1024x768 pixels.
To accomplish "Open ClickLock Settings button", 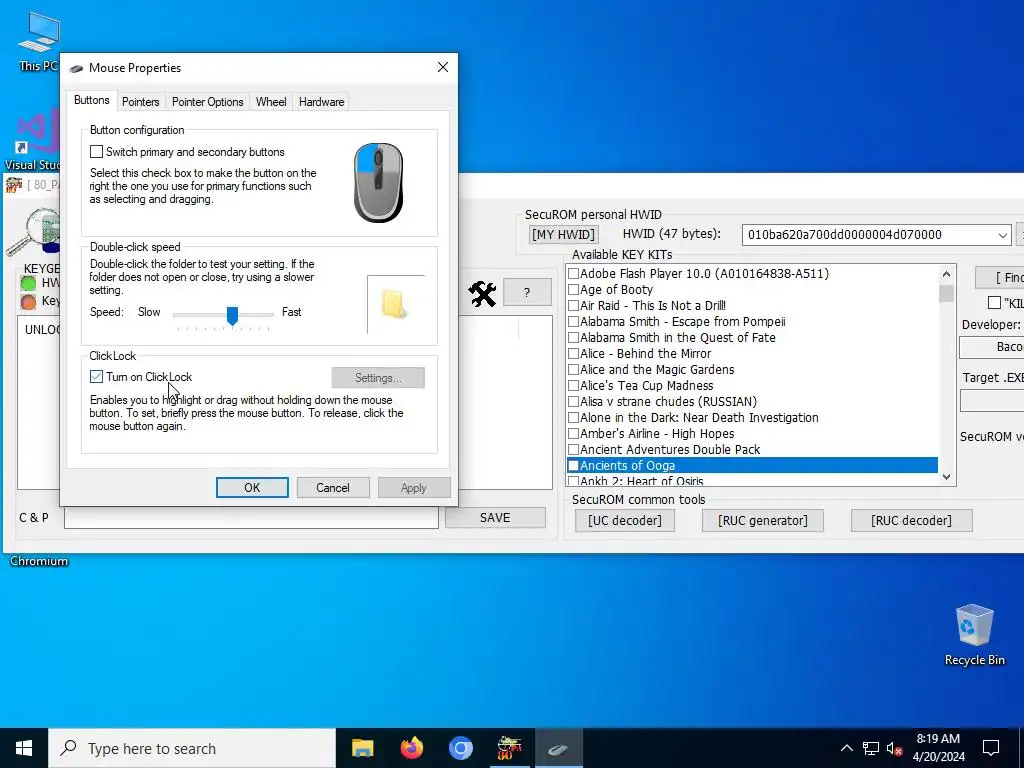I will point(378,377).
